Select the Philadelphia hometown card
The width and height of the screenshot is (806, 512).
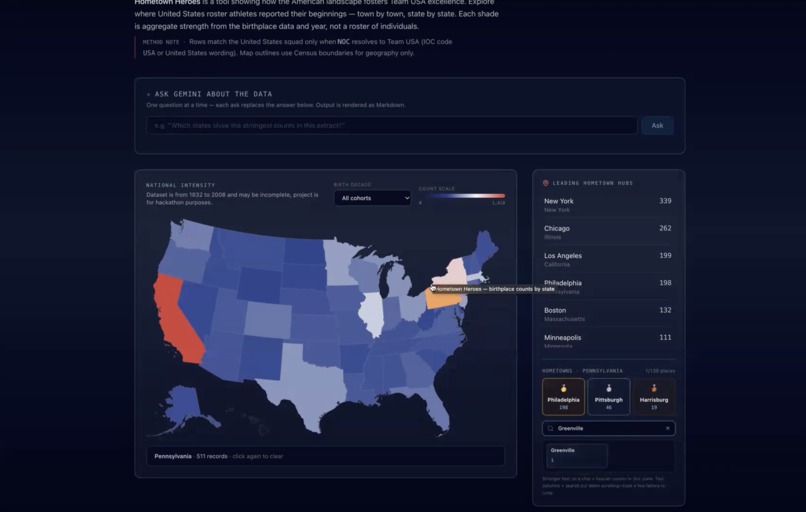click(x=563, y=397)
